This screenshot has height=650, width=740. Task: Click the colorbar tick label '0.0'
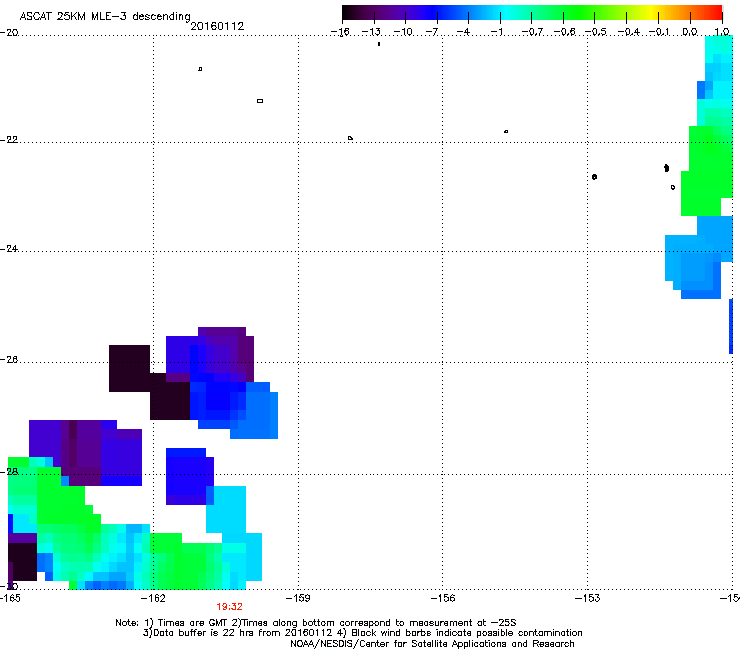pos(690,32)
